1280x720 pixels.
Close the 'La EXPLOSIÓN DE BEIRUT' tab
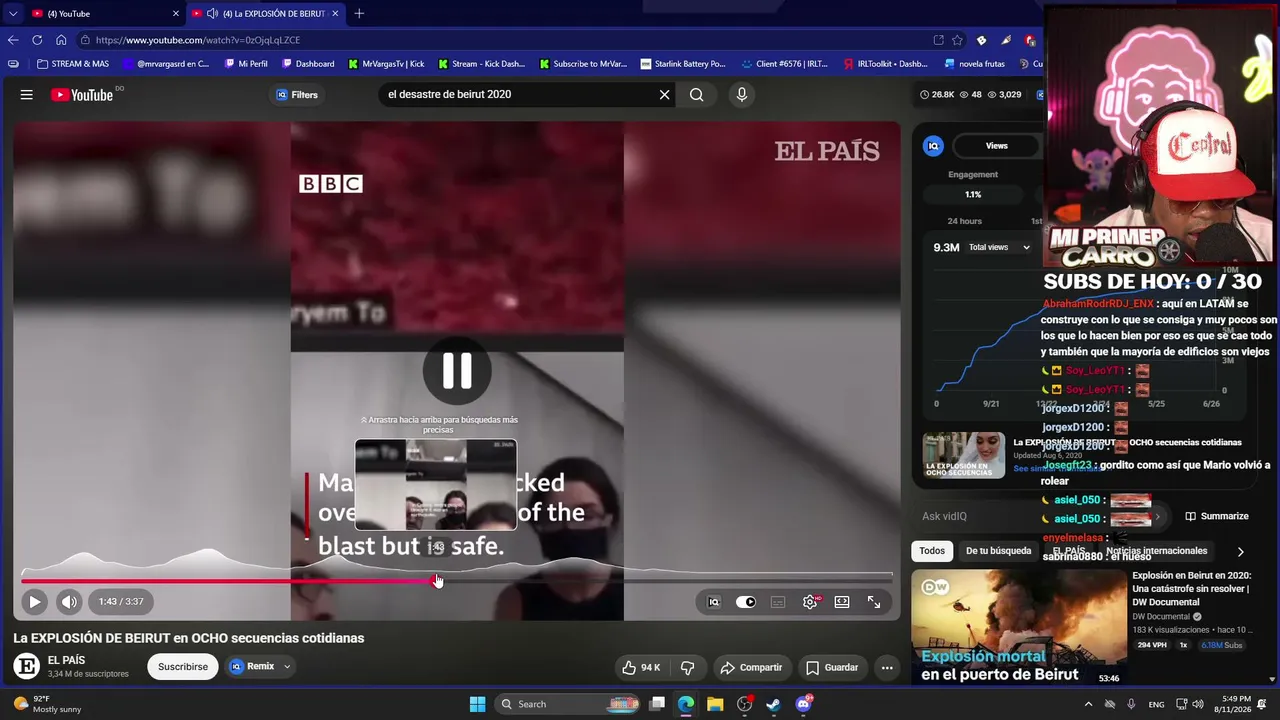point(335,13)
